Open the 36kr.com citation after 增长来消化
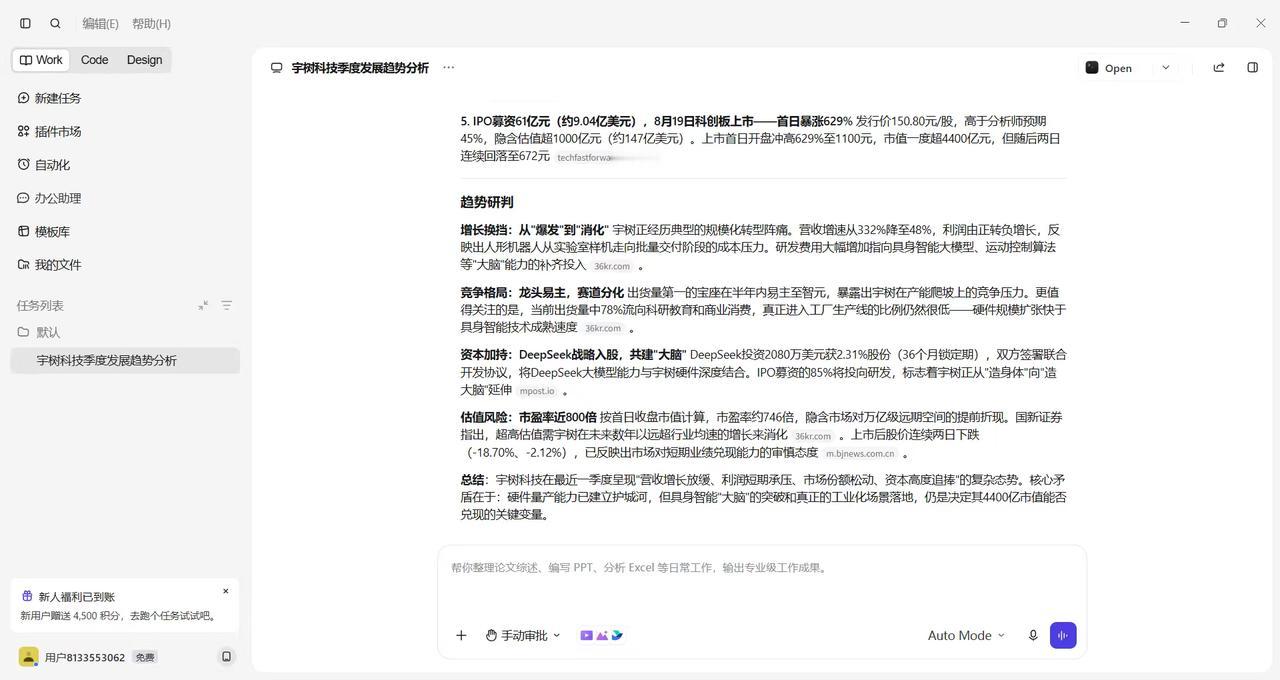This screenshot has height=680, width=1280. point(812,436)
